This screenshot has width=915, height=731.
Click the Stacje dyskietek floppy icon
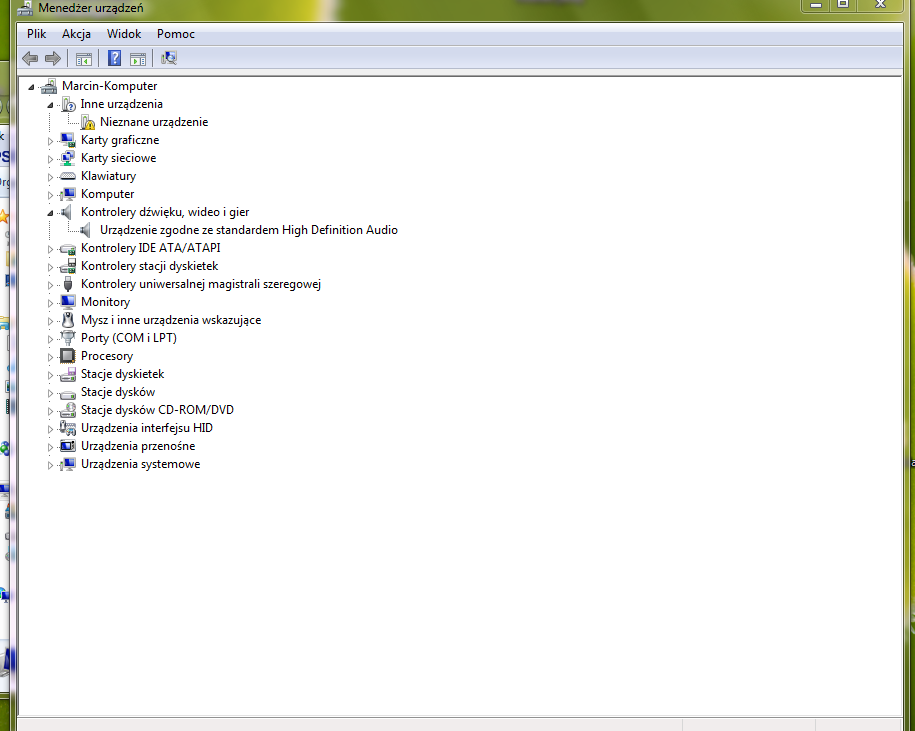[x=68, y=375]
